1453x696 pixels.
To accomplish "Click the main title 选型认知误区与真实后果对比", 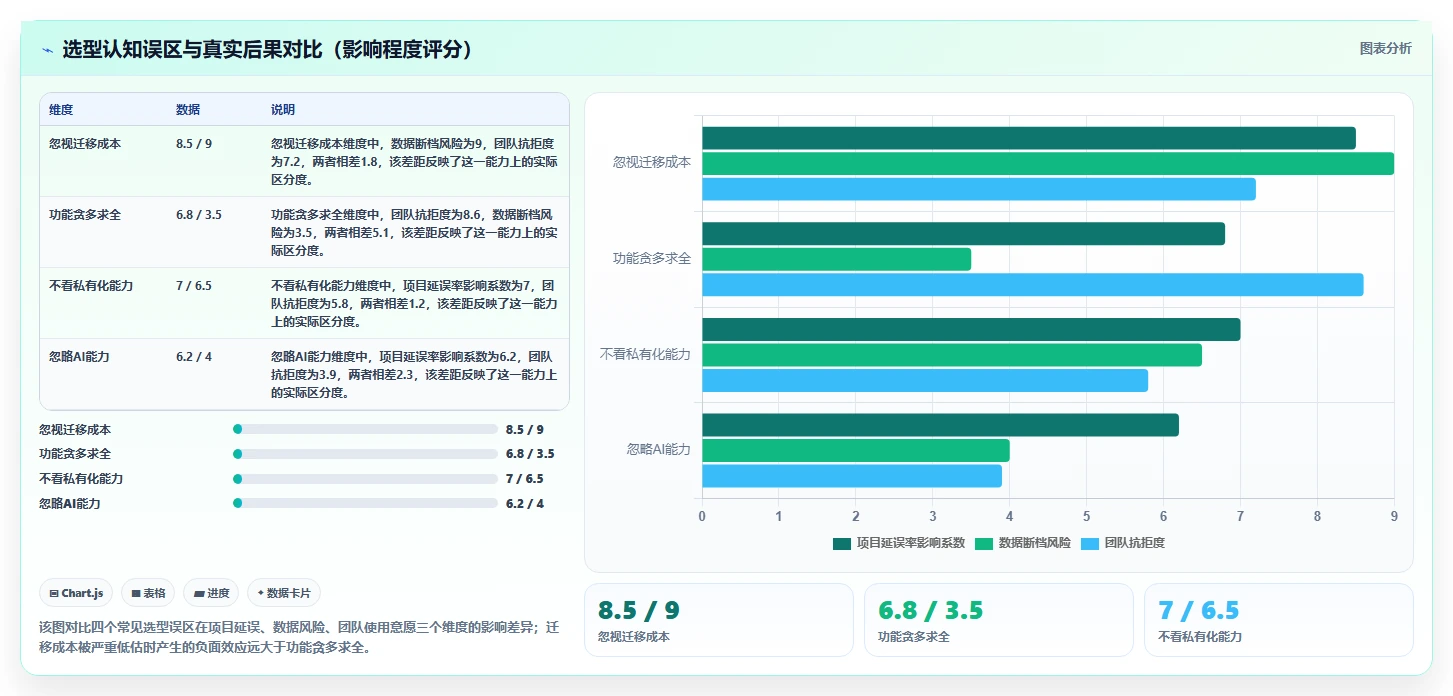I will click(268, 49).
